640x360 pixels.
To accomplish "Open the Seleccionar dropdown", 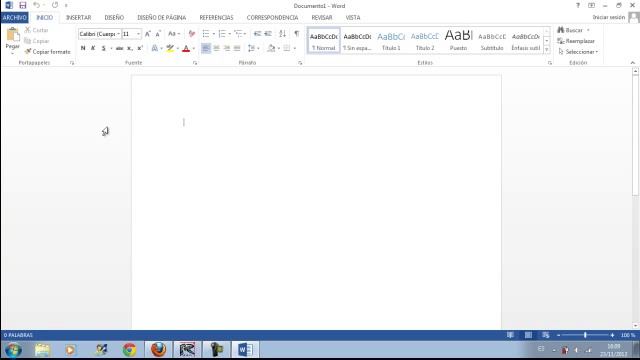I will click(x=578, y=52).
